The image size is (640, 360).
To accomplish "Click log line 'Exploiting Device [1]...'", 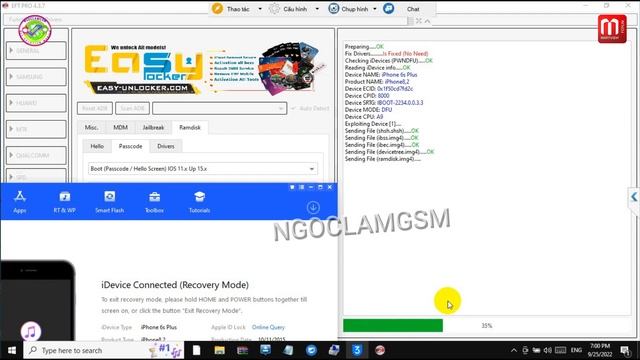I will [x=373, y=124].
